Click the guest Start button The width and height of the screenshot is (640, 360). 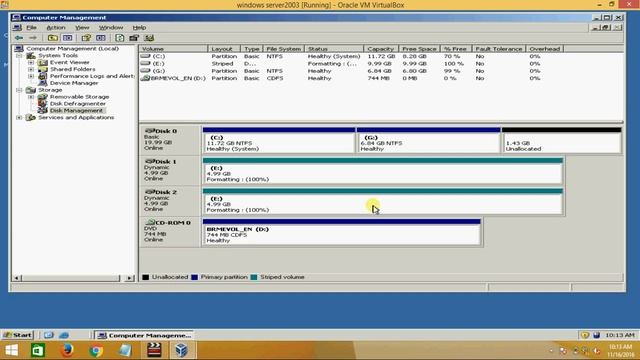click(18, 335)
